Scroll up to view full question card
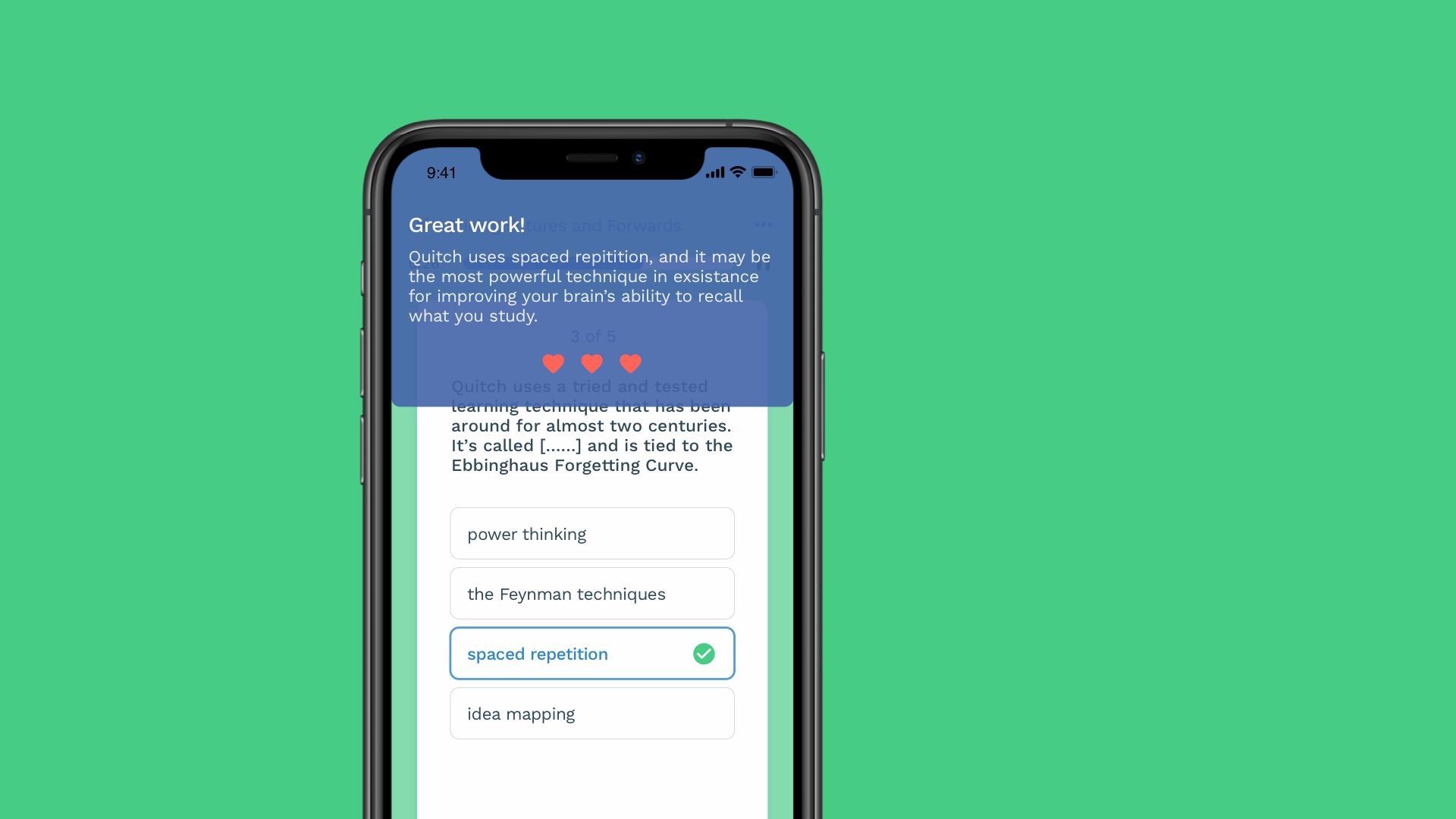The width and height of the screenshot is (1456, 819). tap(592, 425)
